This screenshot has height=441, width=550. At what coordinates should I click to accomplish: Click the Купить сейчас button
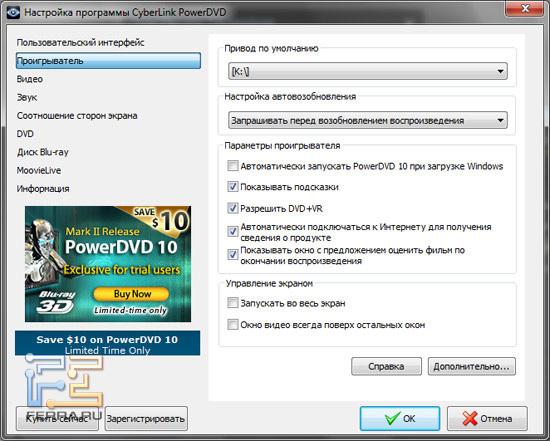click(57, 419)
